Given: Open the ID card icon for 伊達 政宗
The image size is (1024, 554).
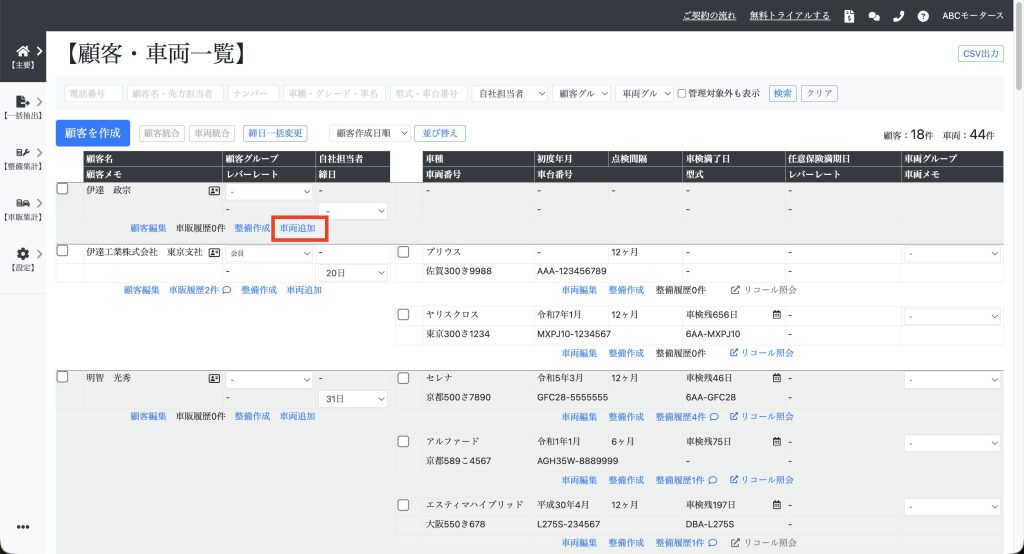Looking at the screenshot, I should tap(214, 190).
